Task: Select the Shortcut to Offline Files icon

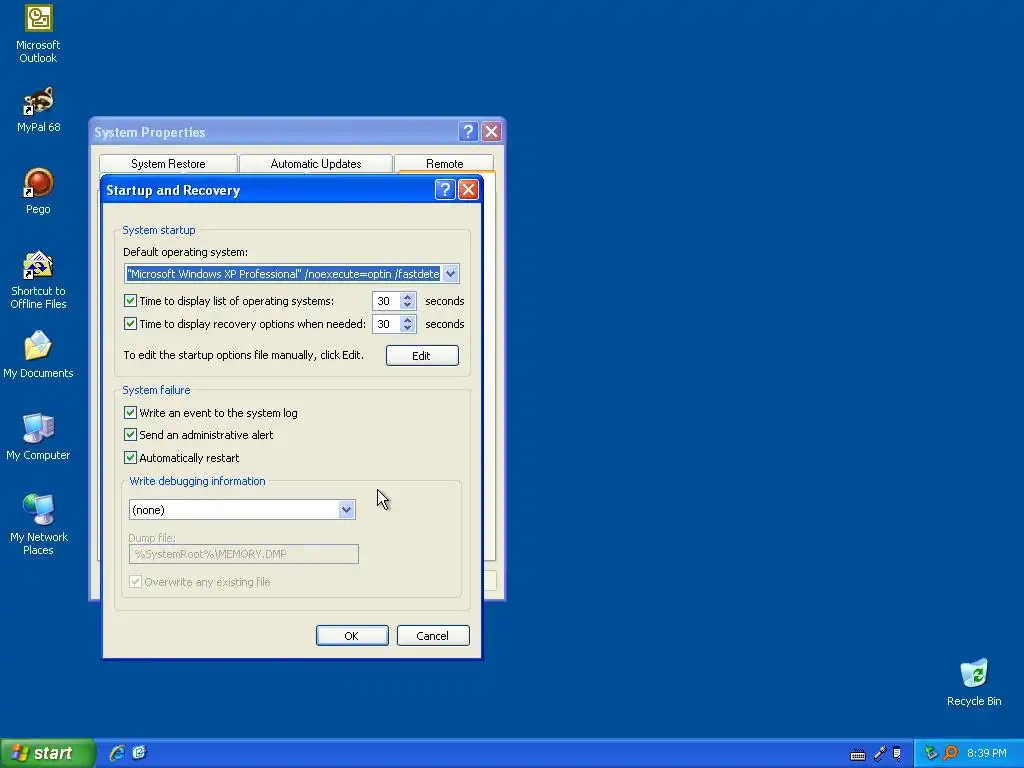Action: pyautogui.click(x=38, y=280)
